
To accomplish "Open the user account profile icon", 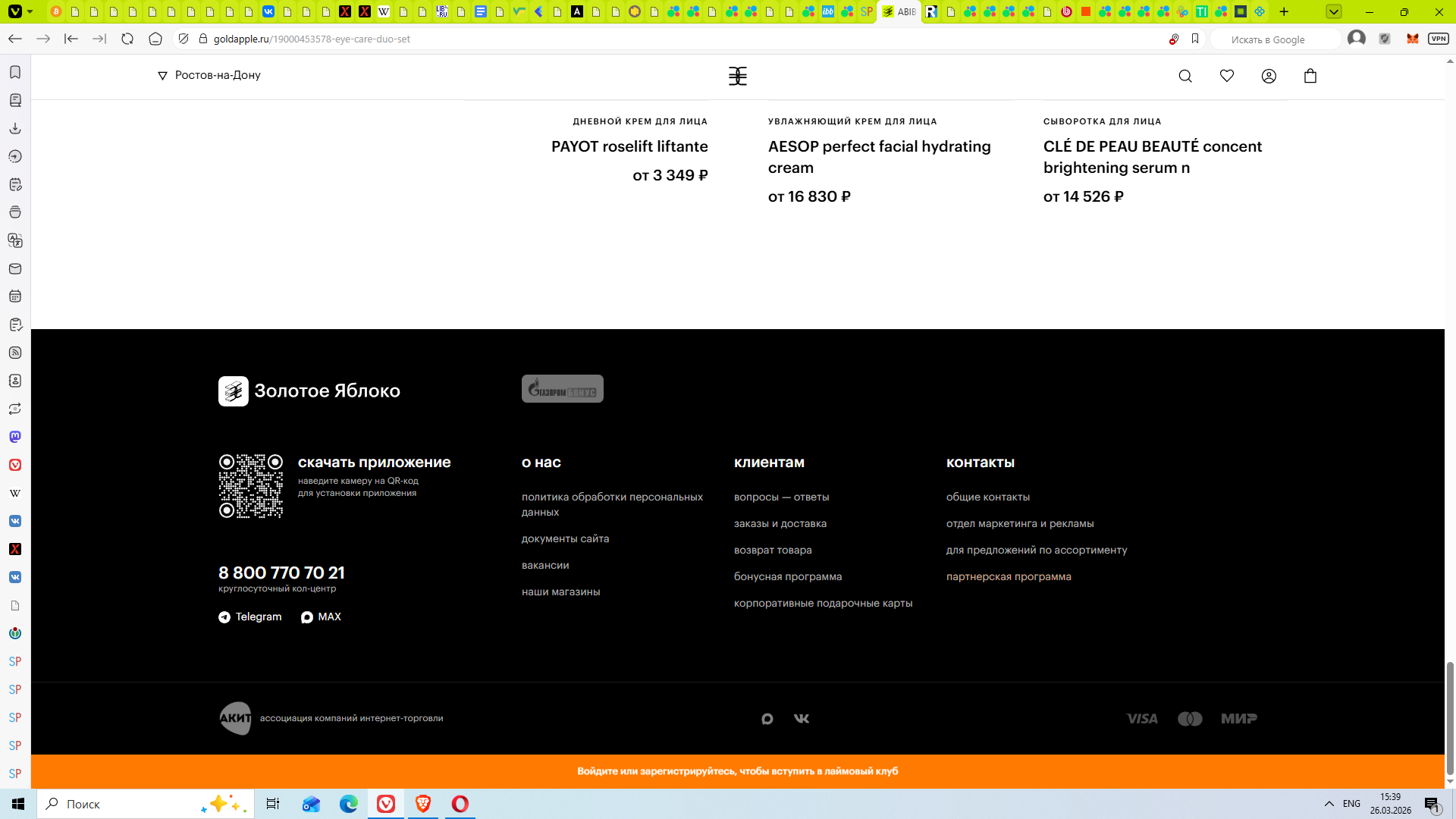I will click(x=1269, y=76).
